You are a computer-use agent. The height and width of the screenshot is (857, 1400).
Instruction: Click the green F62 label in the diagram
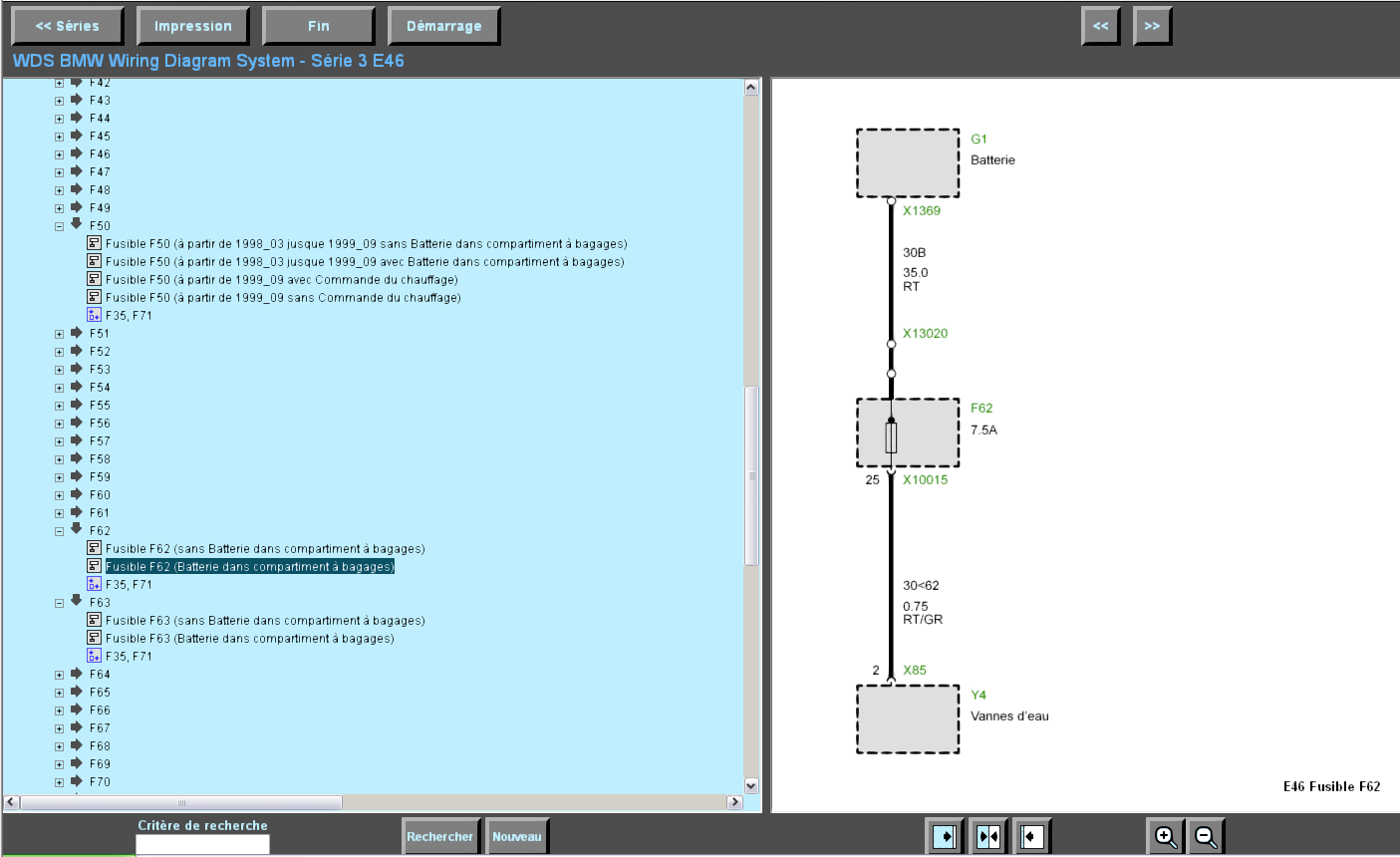coord(981,408)
